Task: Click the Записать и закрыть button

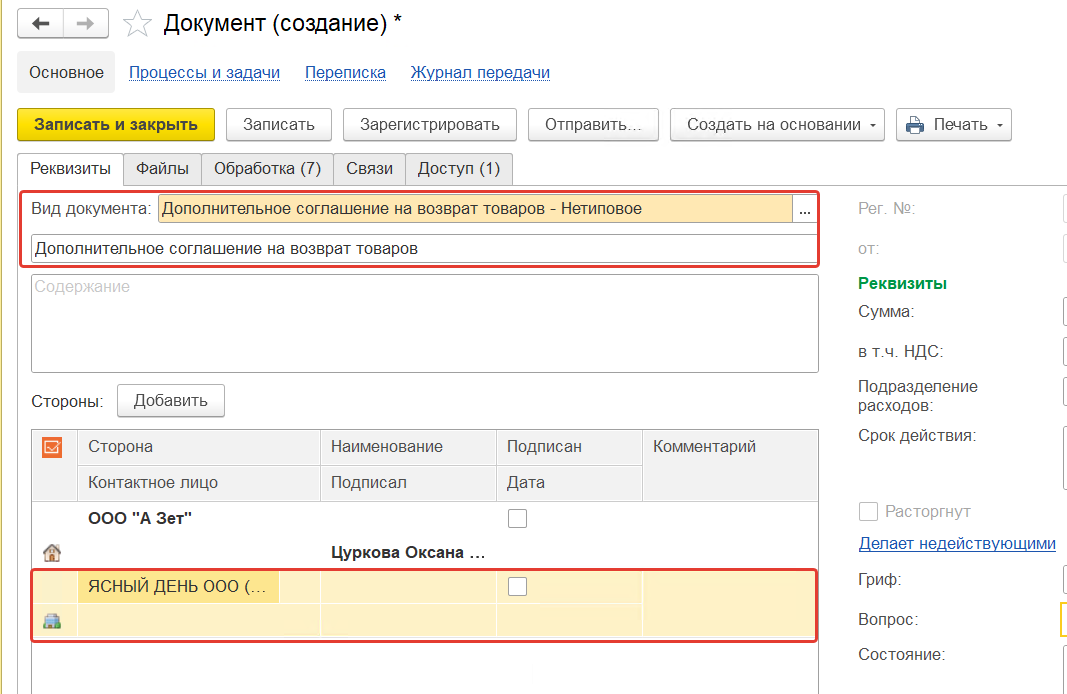Action: (x=116, y=125)
